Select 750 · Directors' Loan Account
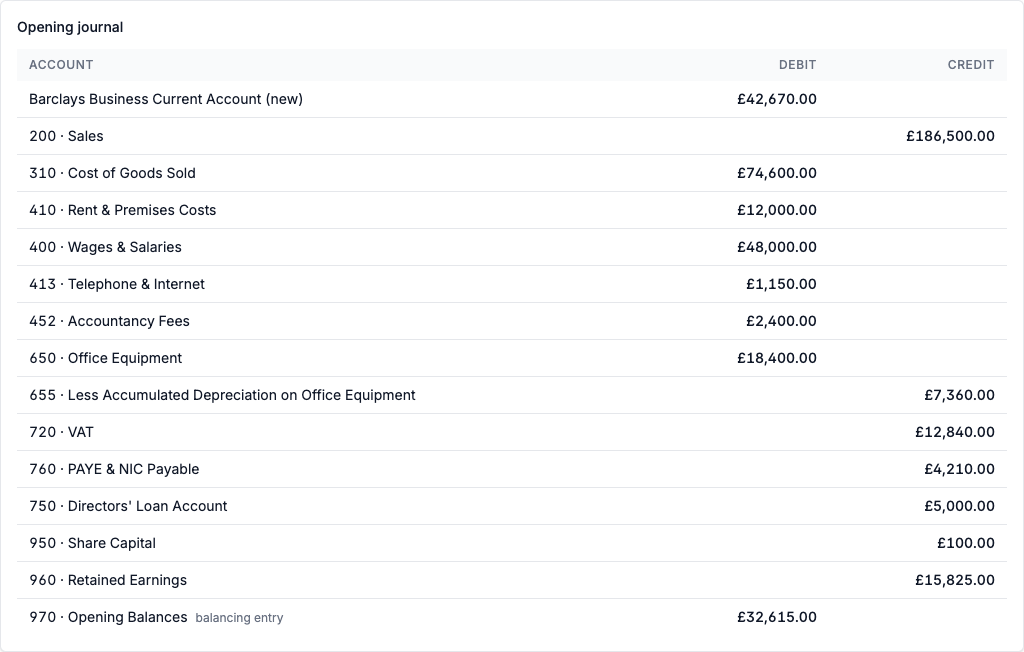Screen dimensions: 1024x652 tap(128, 506)
